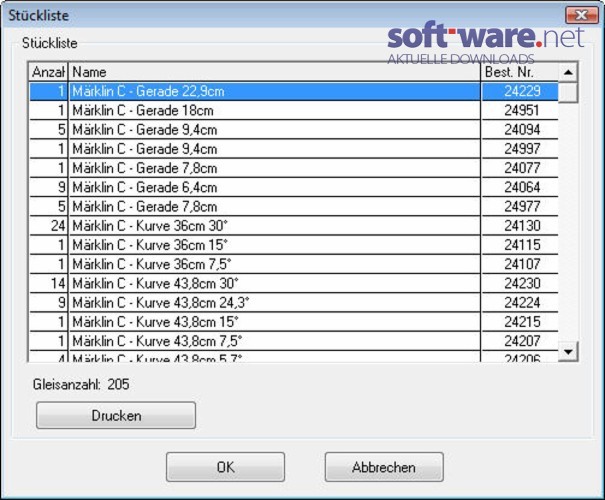The image size is (605, 500).
Task: Click order number cell 24215
Action: [520, 322]
